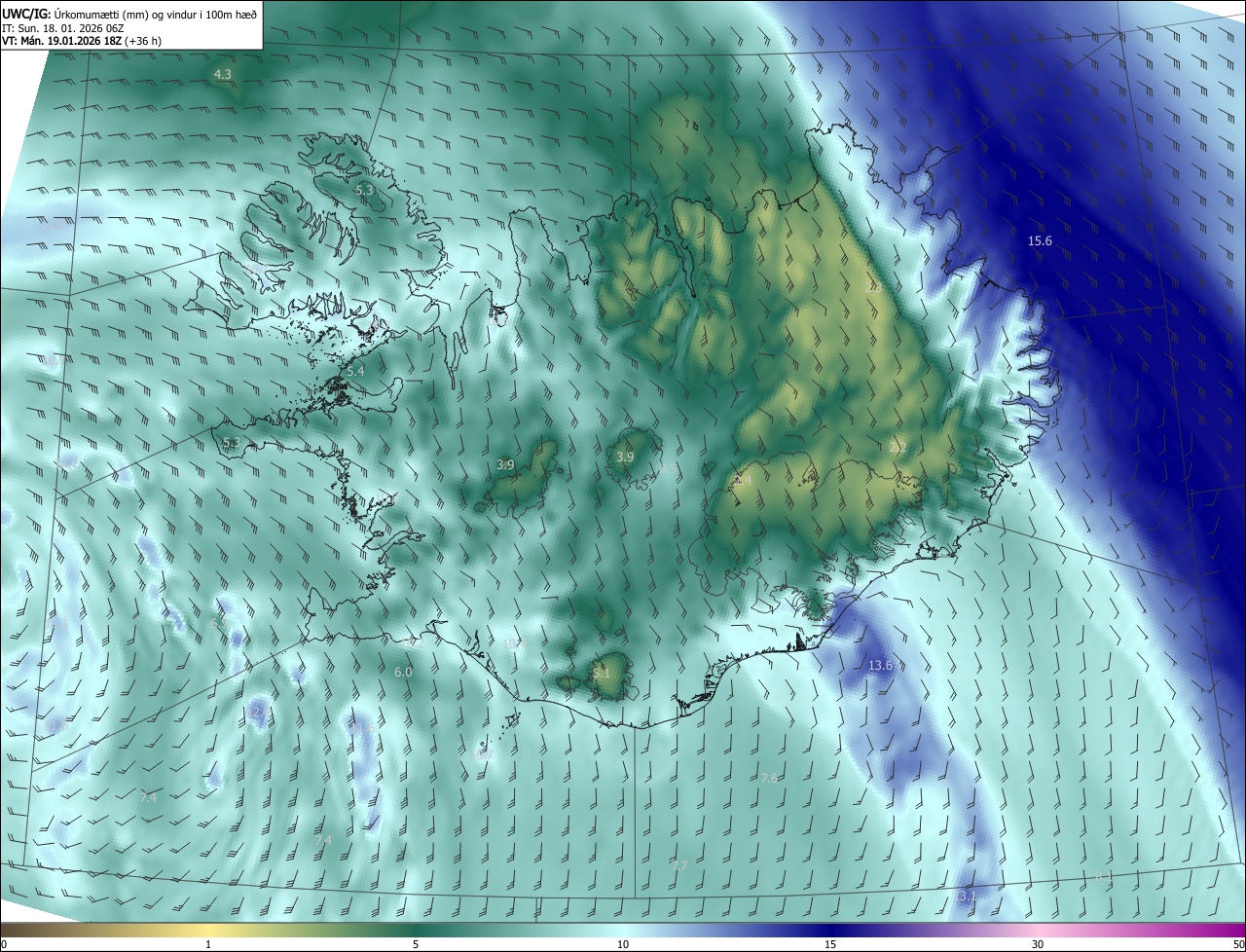The height and width of the screenshot is (952, 1246).
Task: Click the 3.1 value label on the southern glacier
Action: [602, 673]
